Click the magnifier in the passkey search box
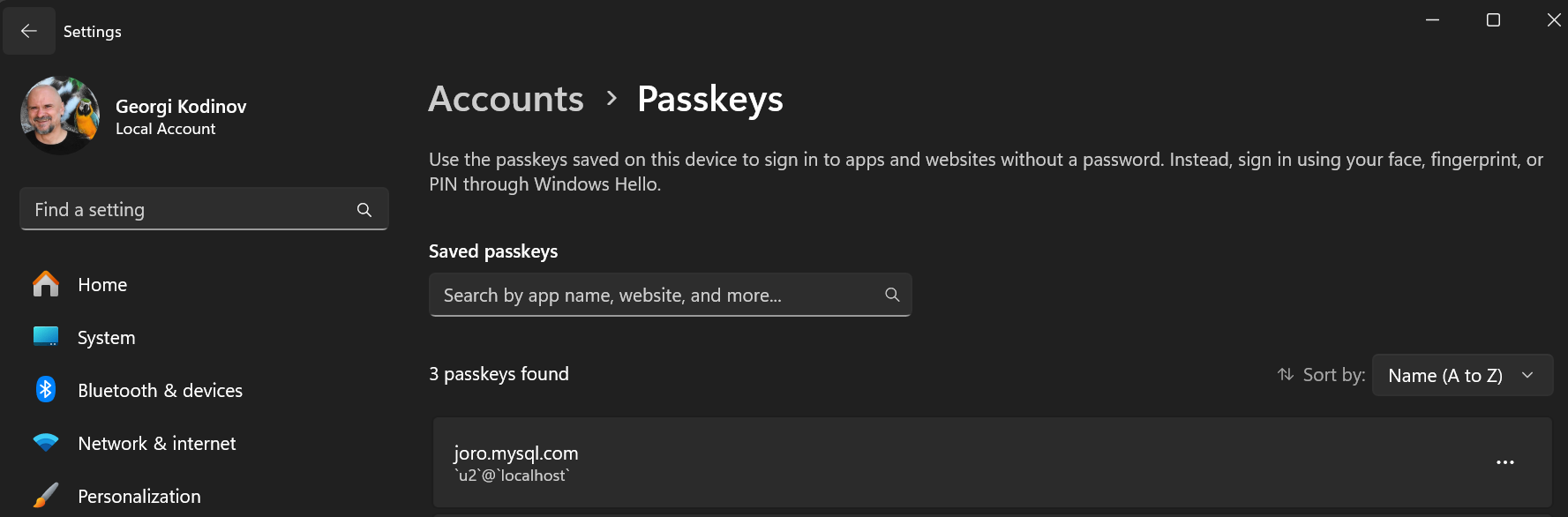Image resolution: width=1568 pixels, height=517 pixels. click(x=891, y=294)
